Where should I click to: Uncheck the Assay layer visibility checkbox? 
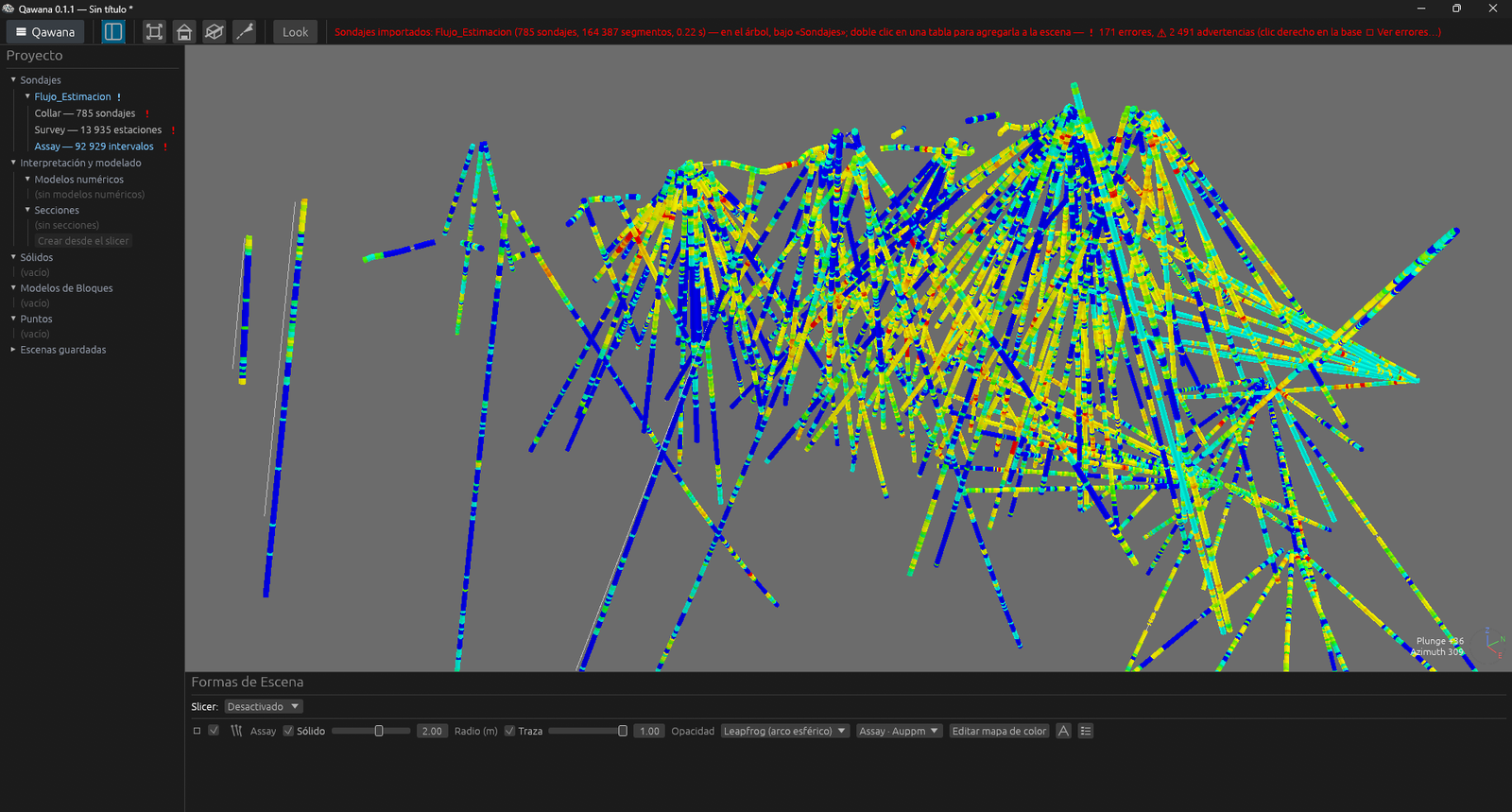(x=214, y=731)
